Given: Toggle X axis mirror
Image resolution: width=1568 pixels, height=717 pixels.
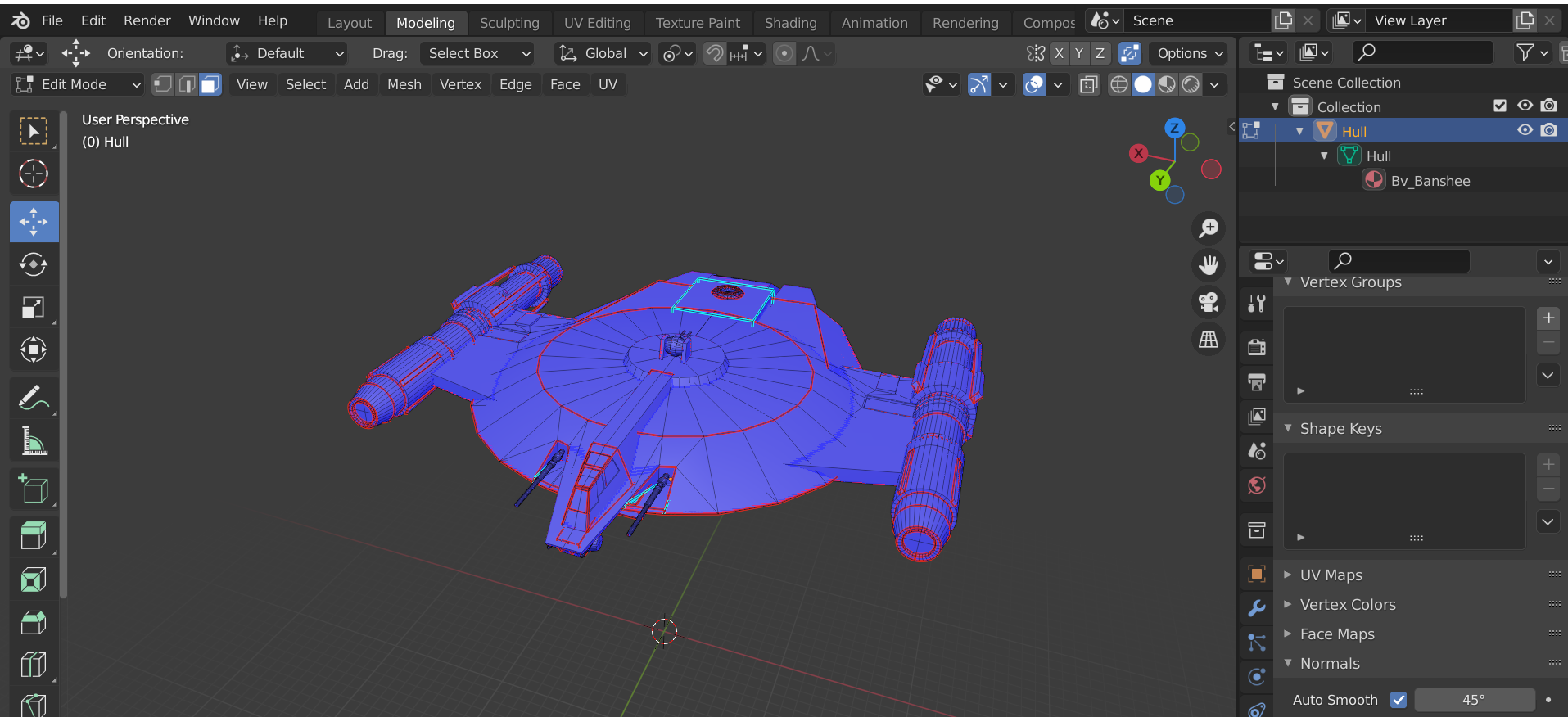Looking at the screenshot, I should click(x=1059, y=53).
